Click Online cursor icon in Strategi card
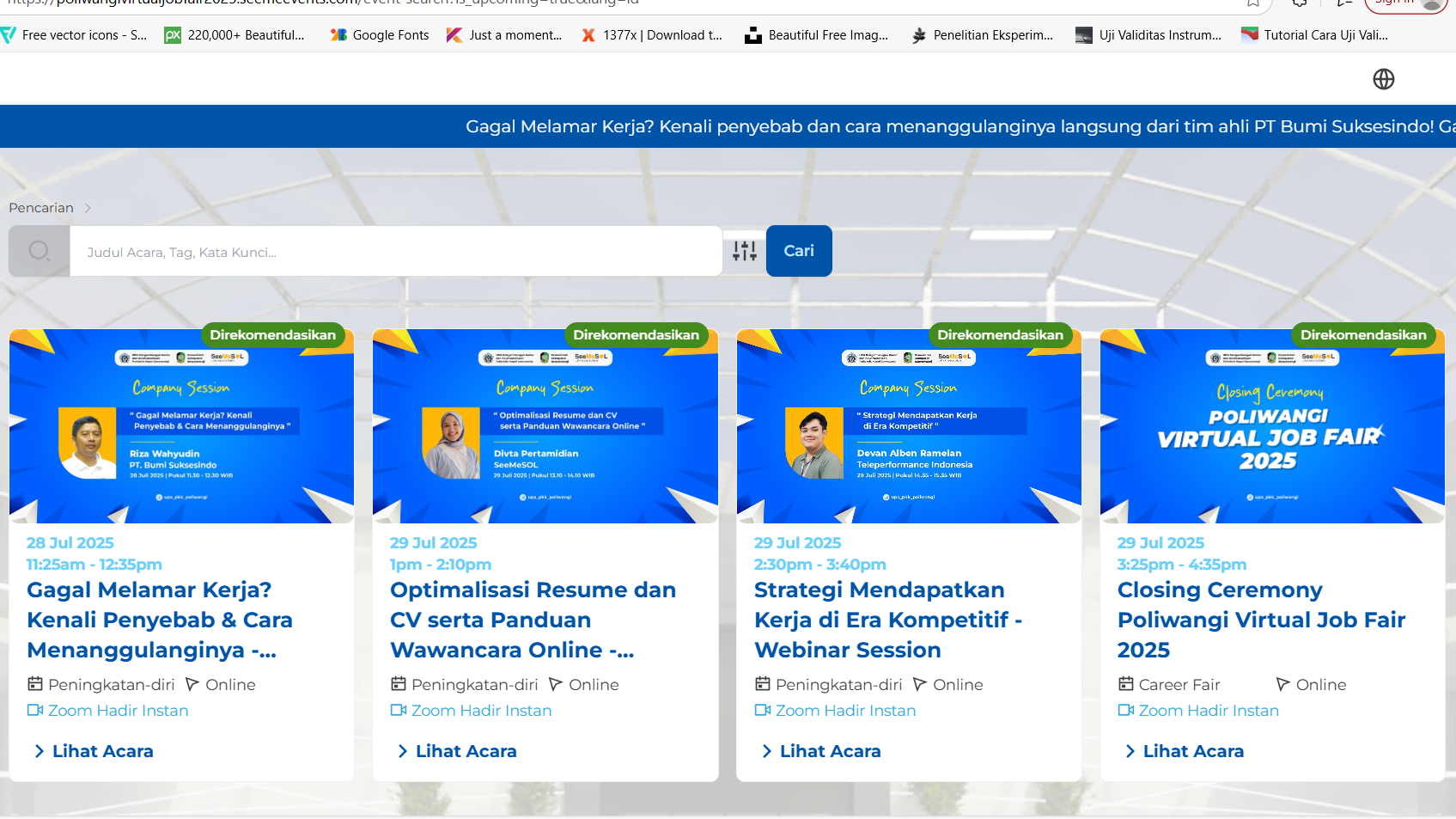The width and height of the screenshot is (1456, 819). click(x=920, y=684)
